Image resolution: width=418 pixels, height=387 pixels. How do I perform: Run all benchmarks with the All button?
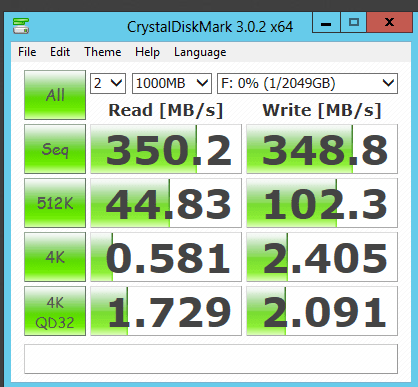point(55,95)
